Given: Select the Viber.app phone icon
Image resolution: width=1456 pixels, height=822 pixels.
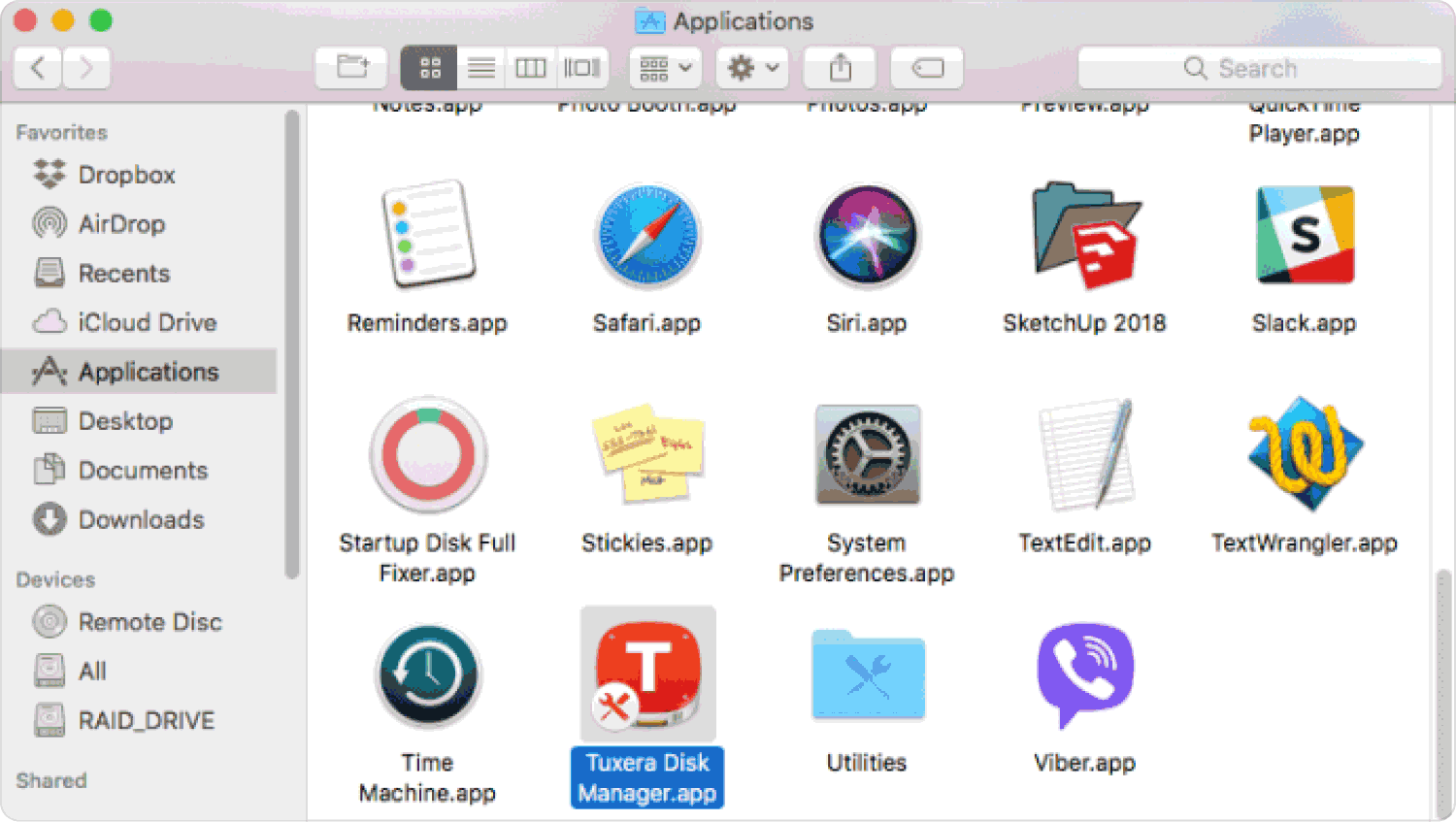Looking at the screenshot, I should (1085, 674).
